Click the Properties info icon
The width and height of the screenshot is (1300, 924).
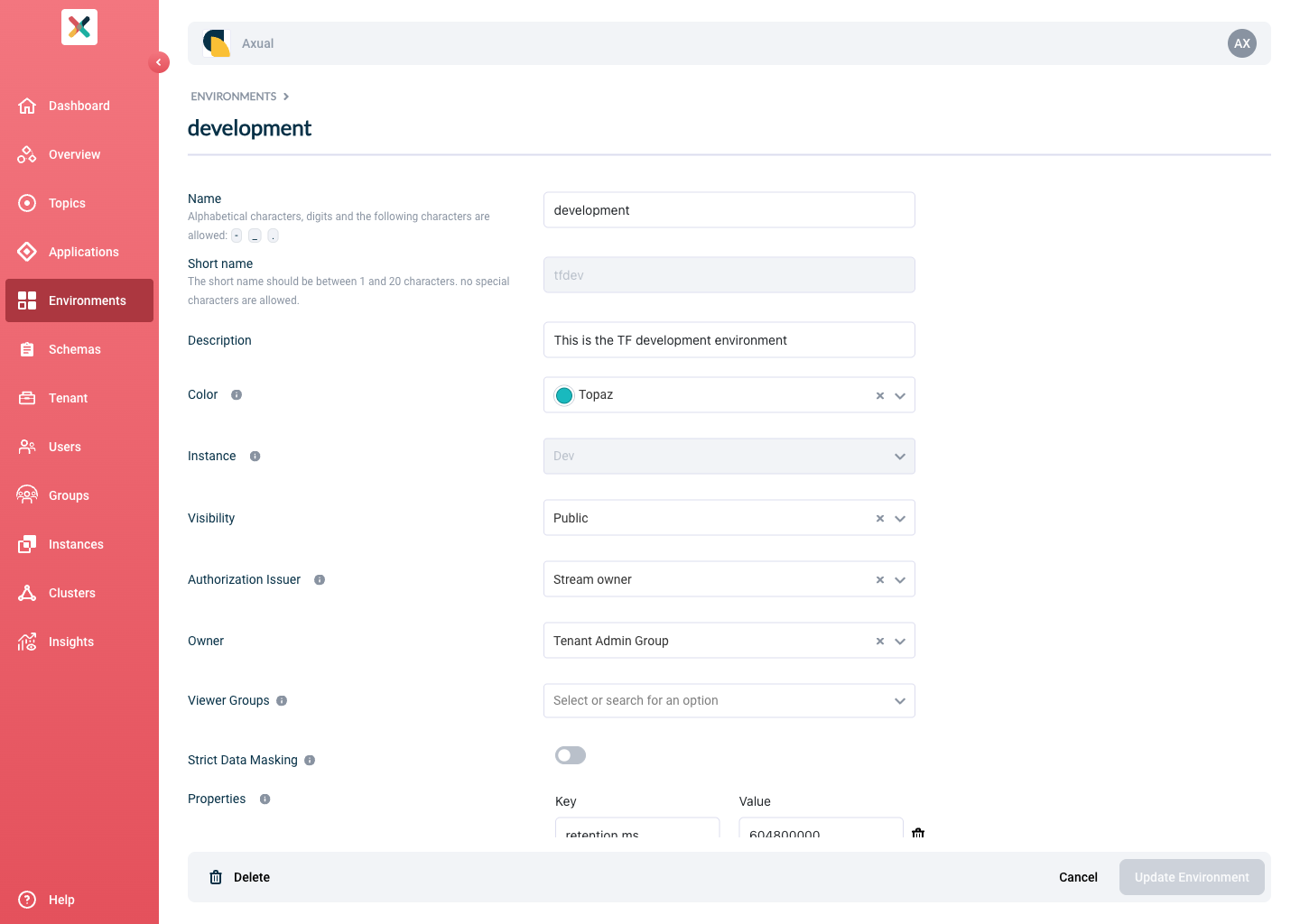265,799
